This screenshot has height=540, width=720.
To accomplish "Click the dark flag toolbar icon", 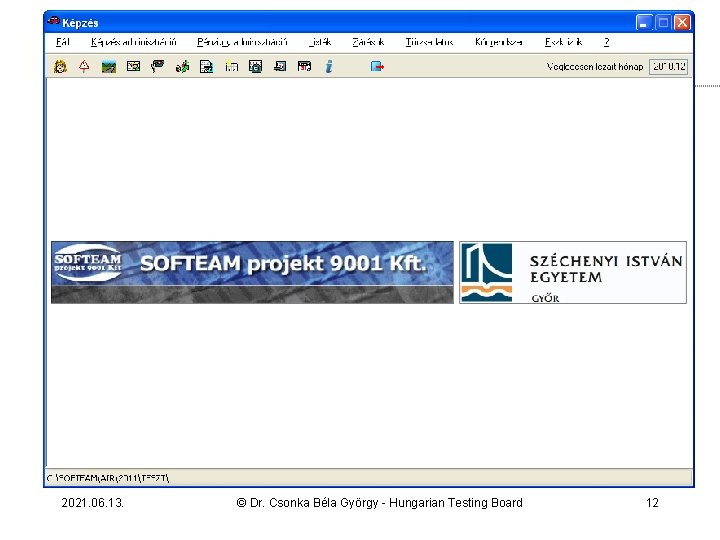I will pyautogui.click(x=158, y=67).
